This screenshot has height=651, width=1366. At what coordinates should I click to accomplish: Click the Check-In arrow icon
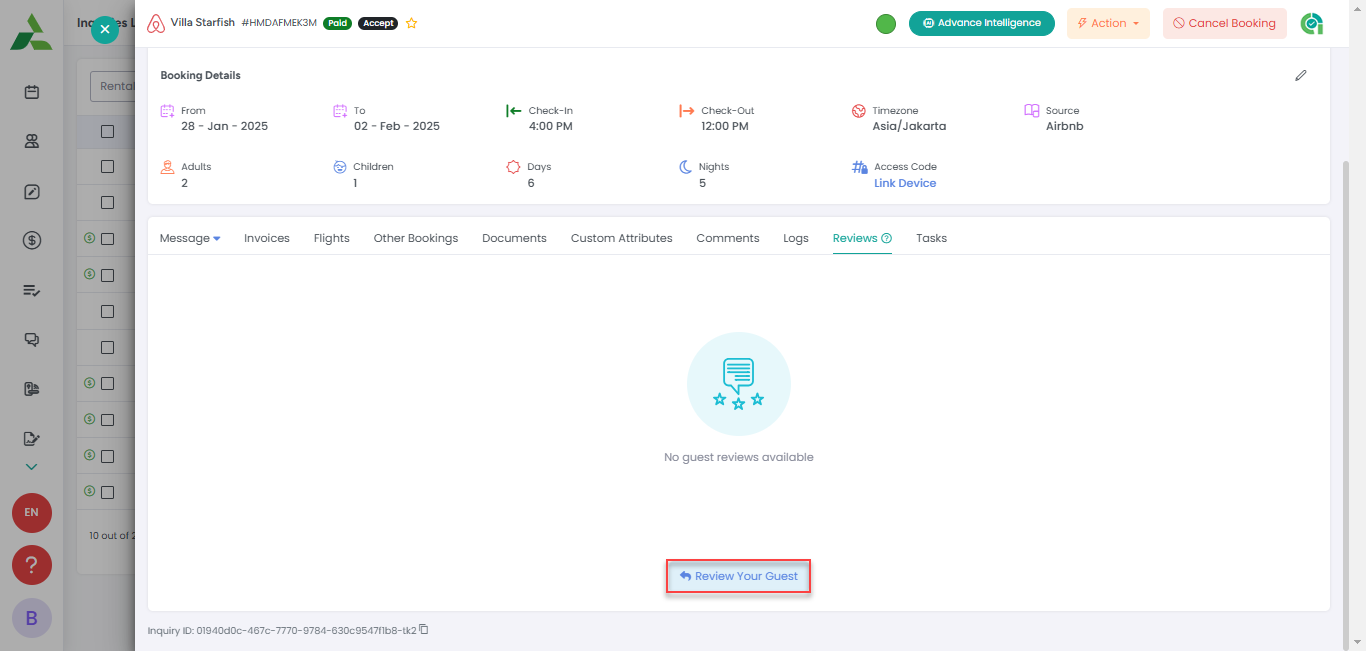(514, 111)
